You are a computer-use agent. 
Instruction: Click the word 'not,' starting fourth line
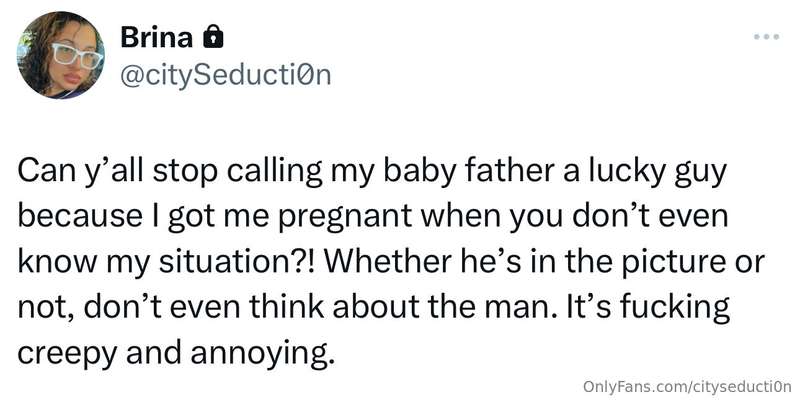point(46,308)
